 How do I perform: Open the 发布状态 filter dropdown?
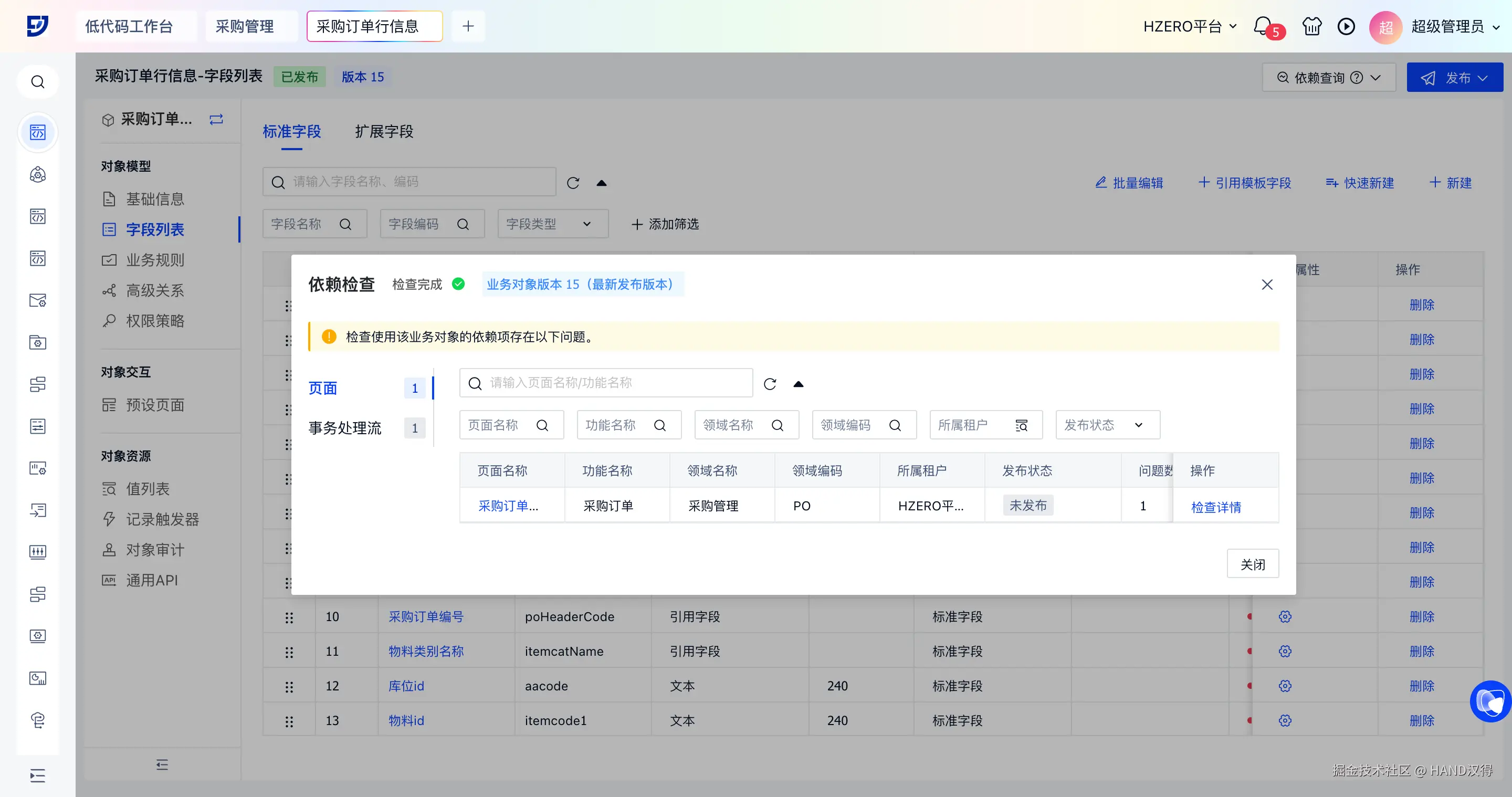pos(1107,425)
